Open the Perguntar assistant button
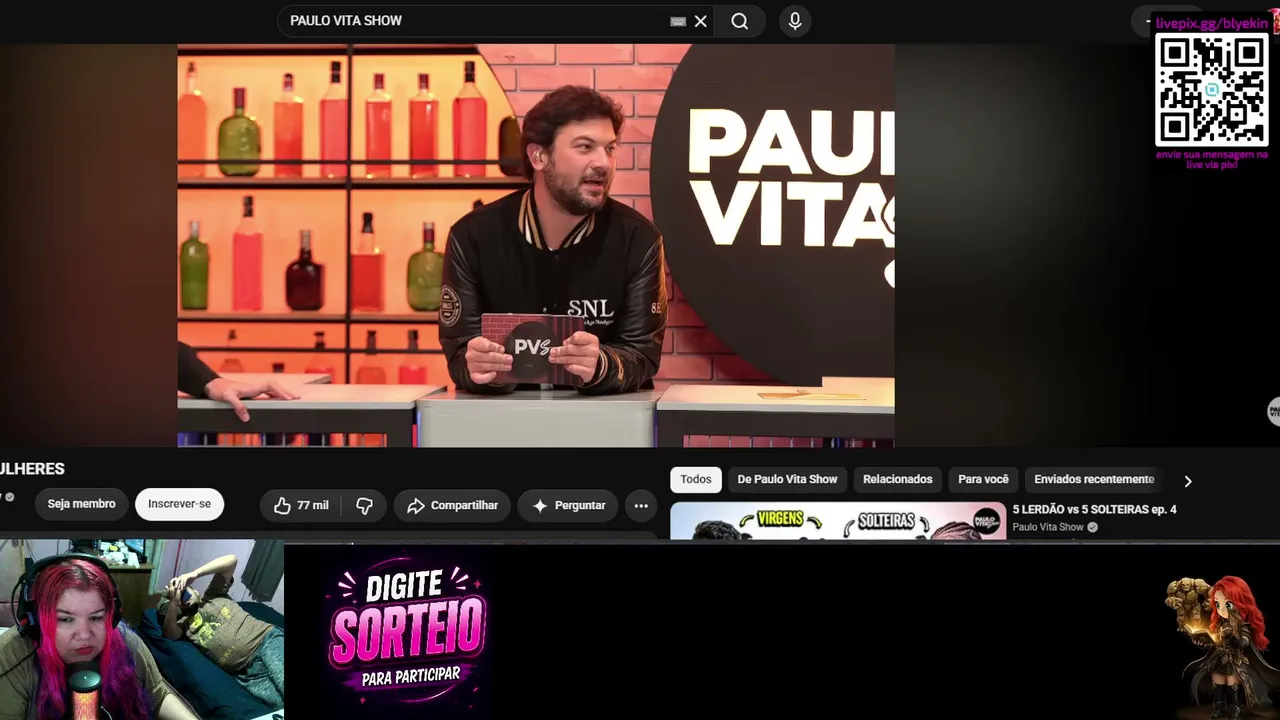The width and height of the screenshot is (1280, 720). 568,506
